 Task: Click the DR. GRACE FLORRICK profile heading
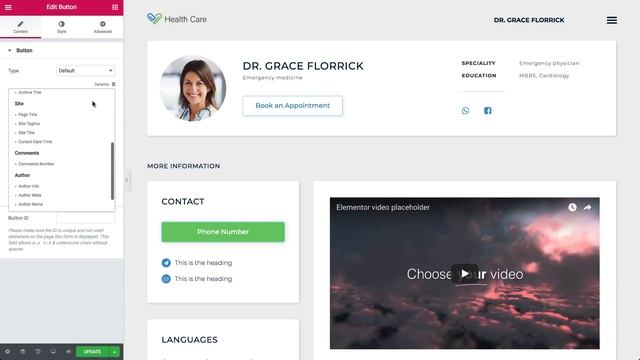(303, 66)
